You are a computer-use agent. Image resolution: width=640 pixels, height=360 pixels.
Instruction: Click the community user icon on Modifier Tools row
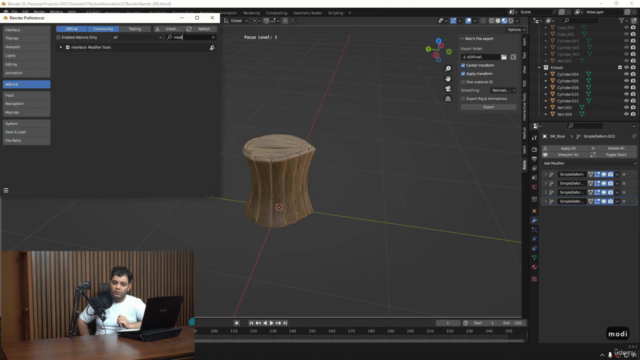coord(212,47)
